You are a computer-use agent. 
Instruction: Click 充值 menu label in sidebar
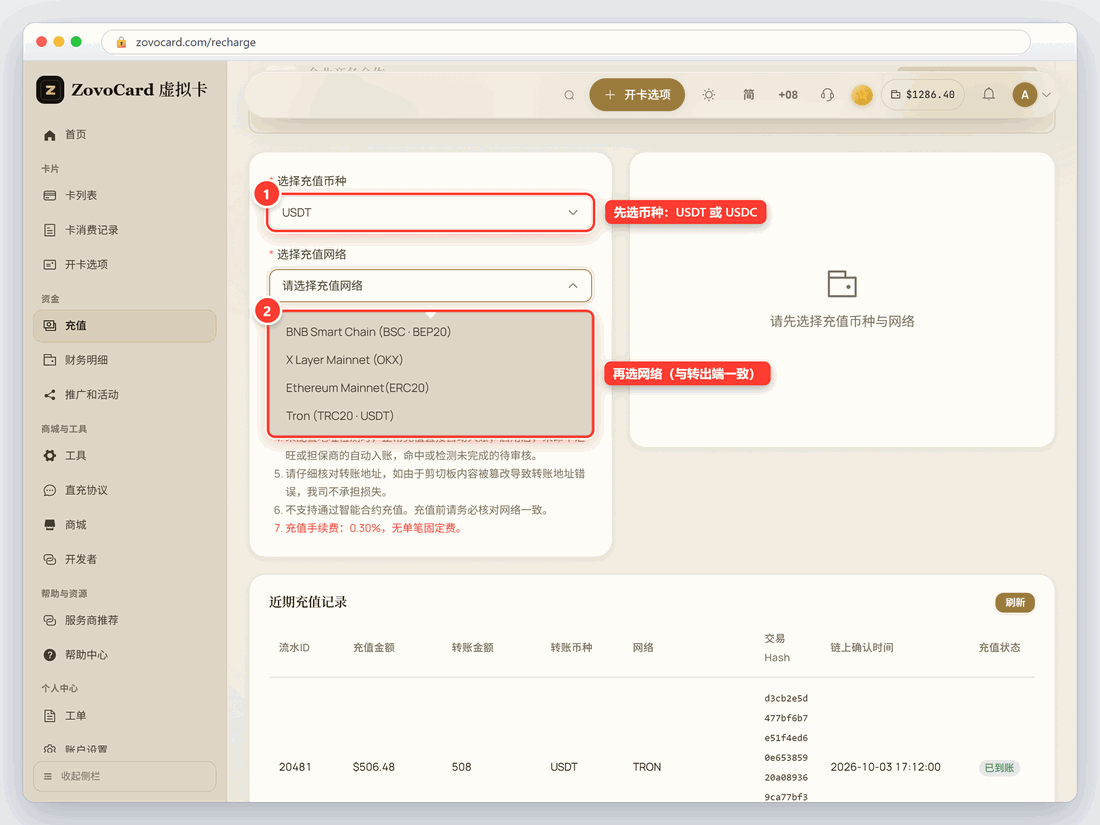click(76, 326)
